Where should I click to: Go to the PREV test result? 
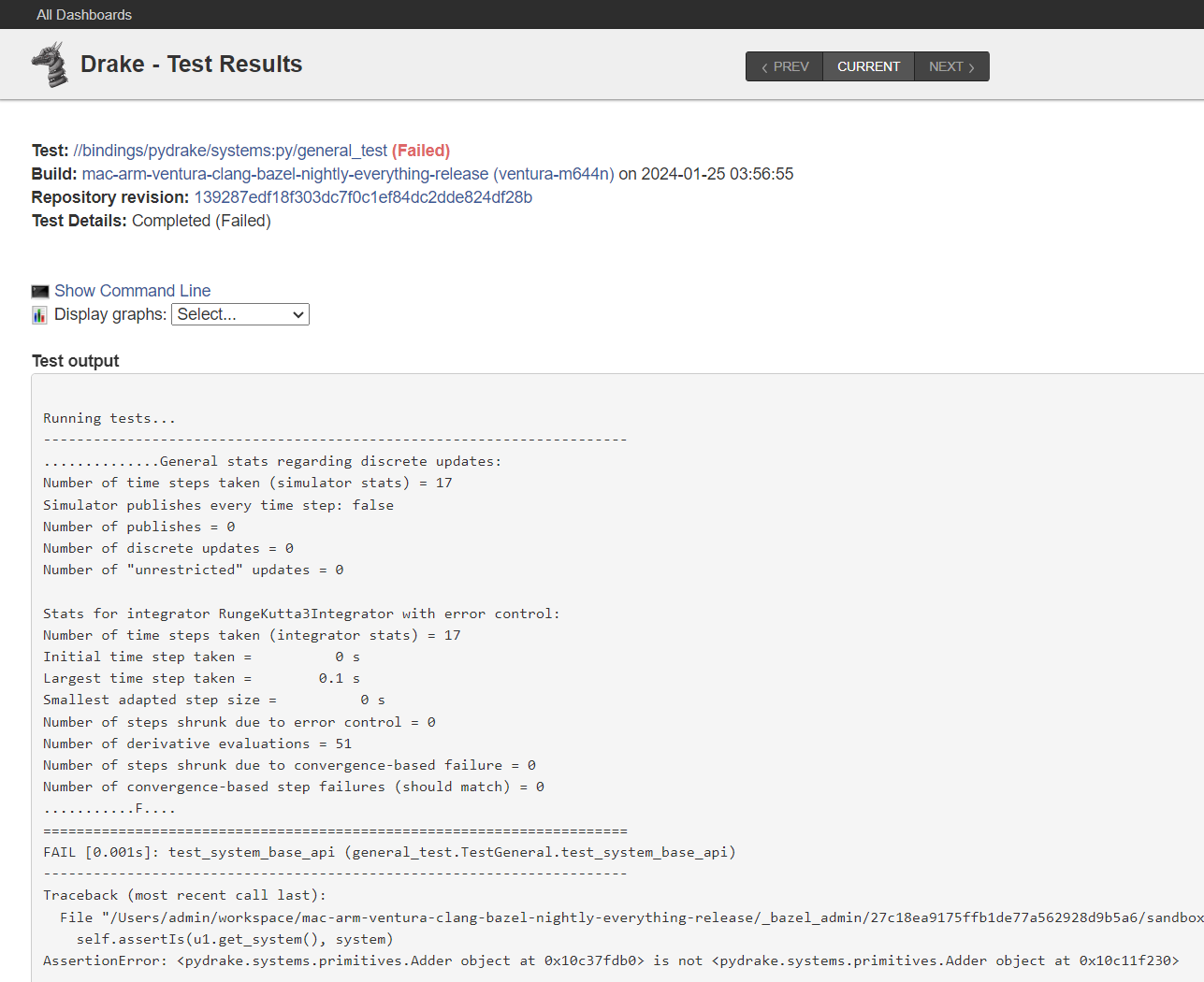pos(784,66)
